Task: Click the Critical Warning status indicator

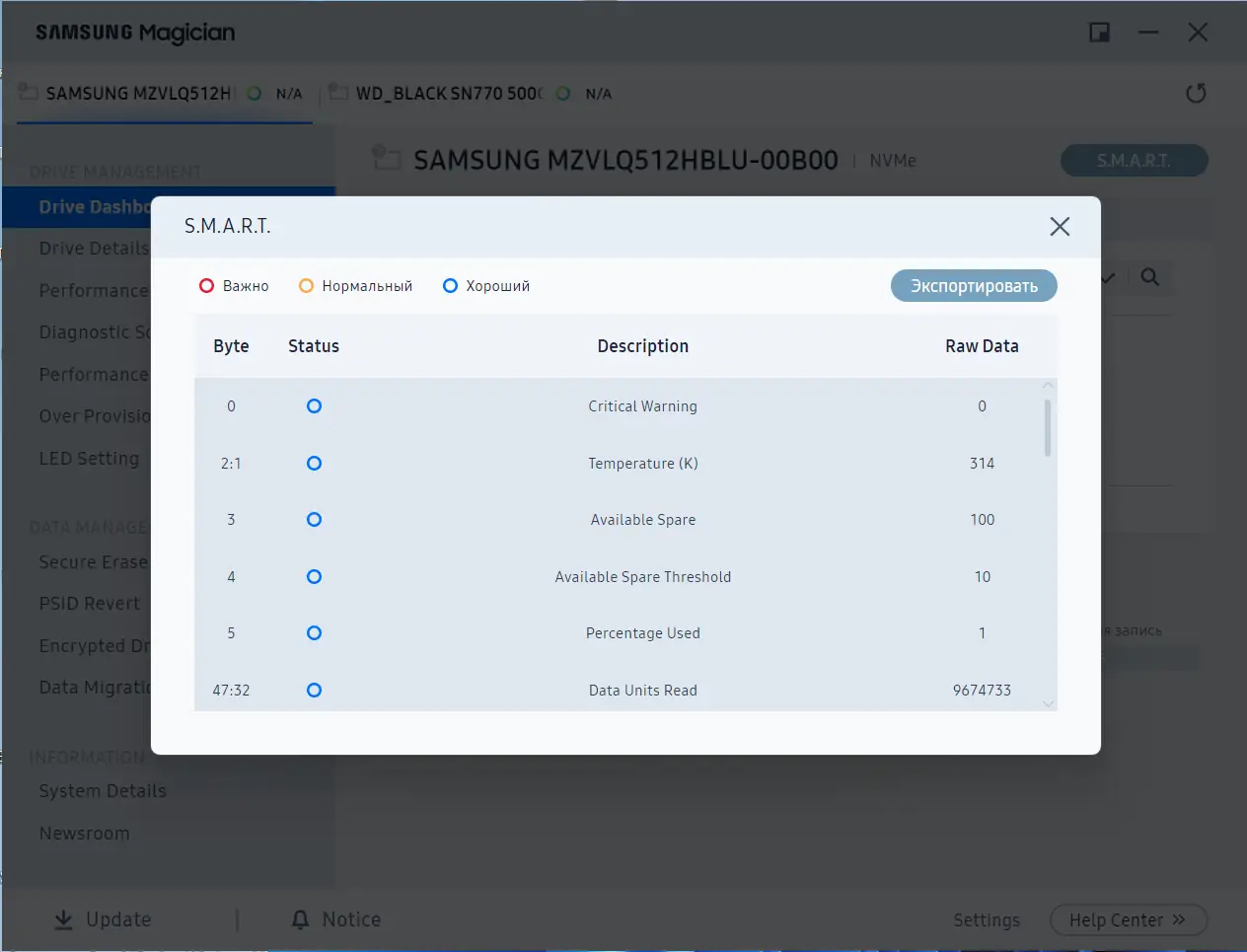Action: 314,406
